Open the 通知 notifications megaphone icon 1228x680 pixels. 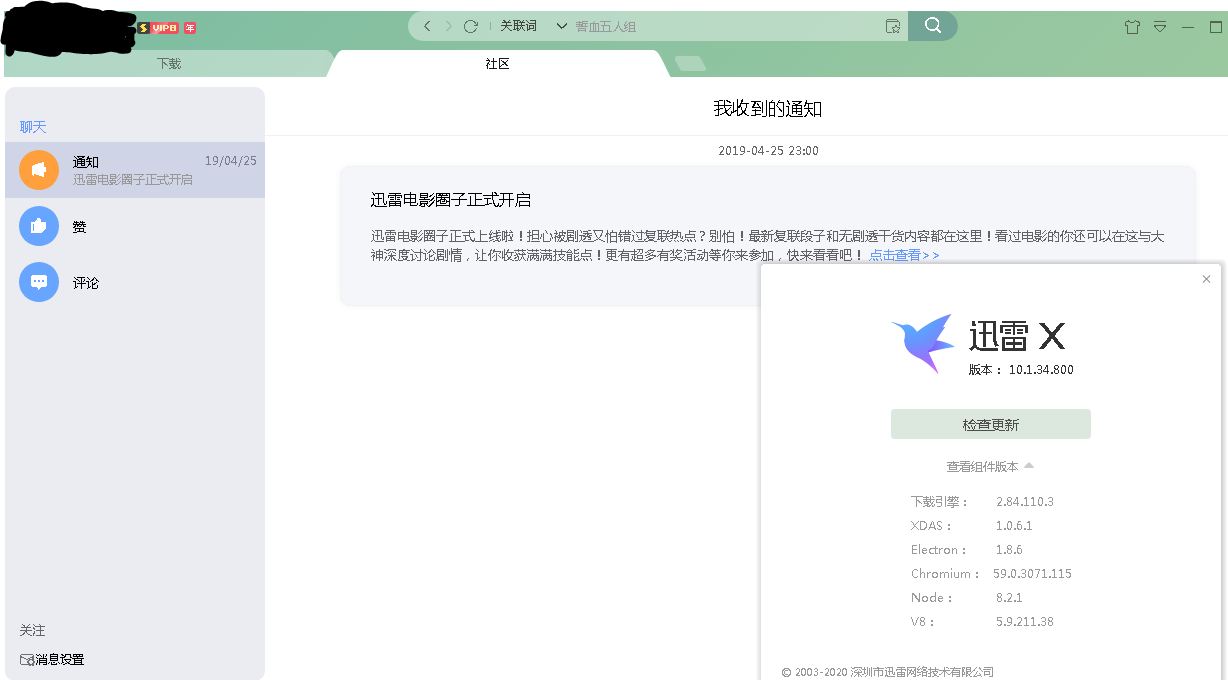pyautogui.click(x=38, y=170)
